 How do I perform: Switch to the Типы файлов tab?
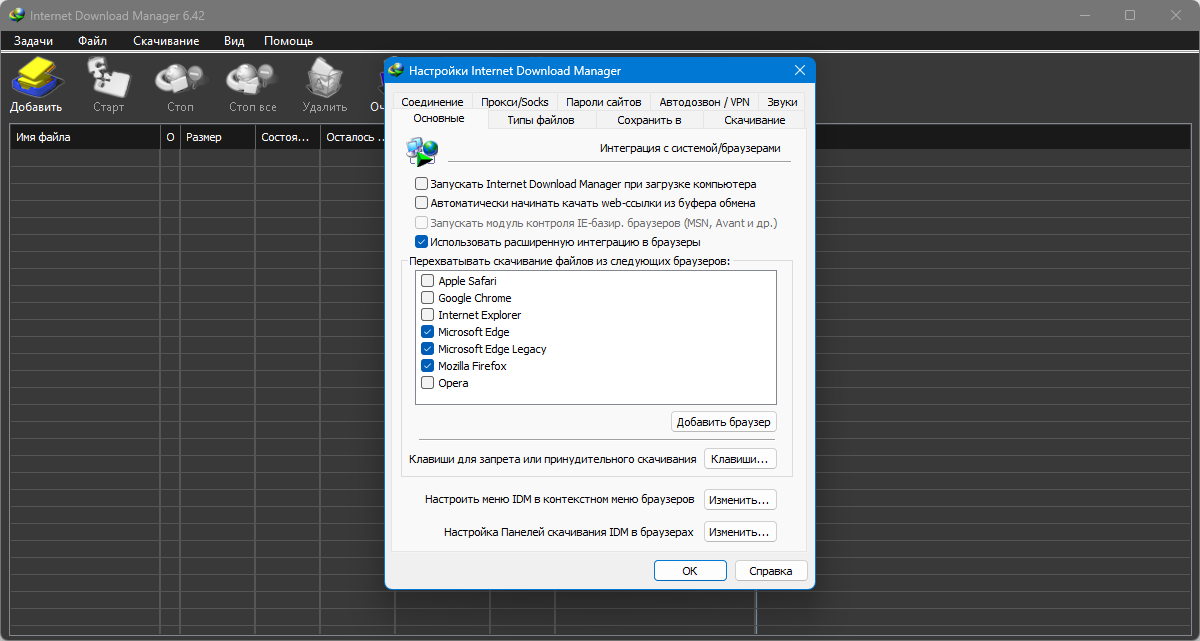(541, 120)
